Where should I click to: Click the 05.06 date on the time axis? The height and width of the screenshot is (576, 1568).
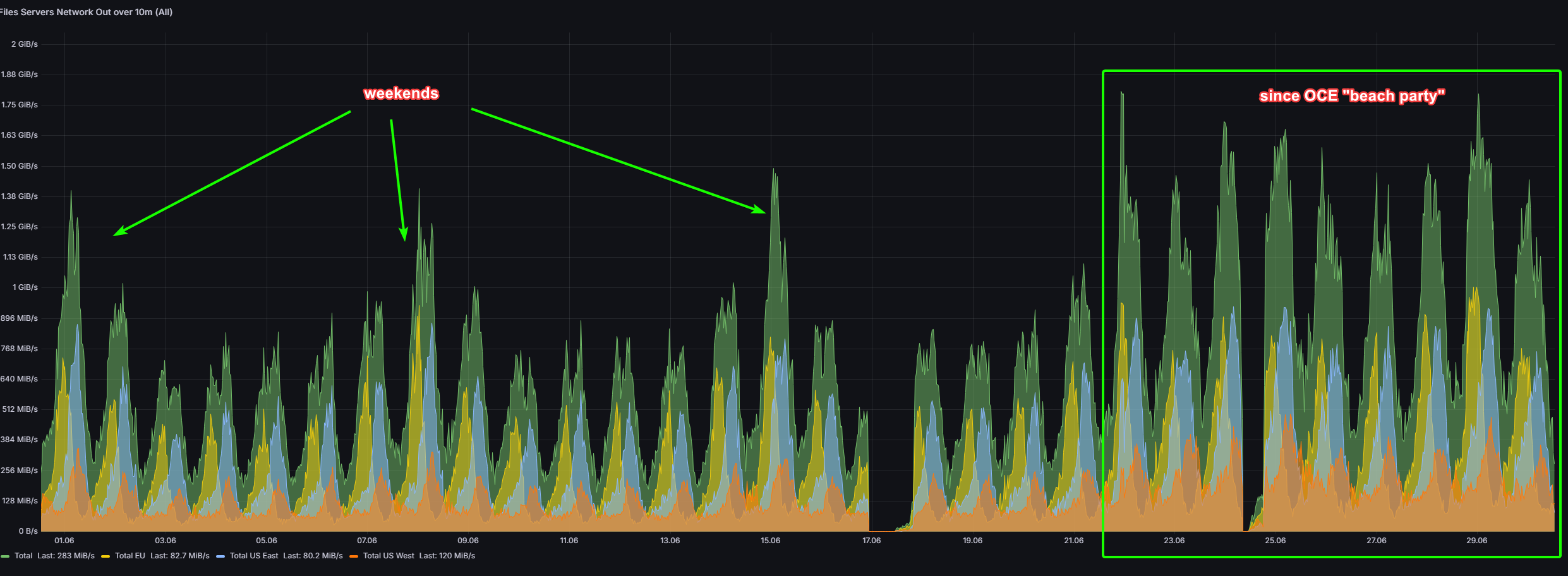[267, 541]
